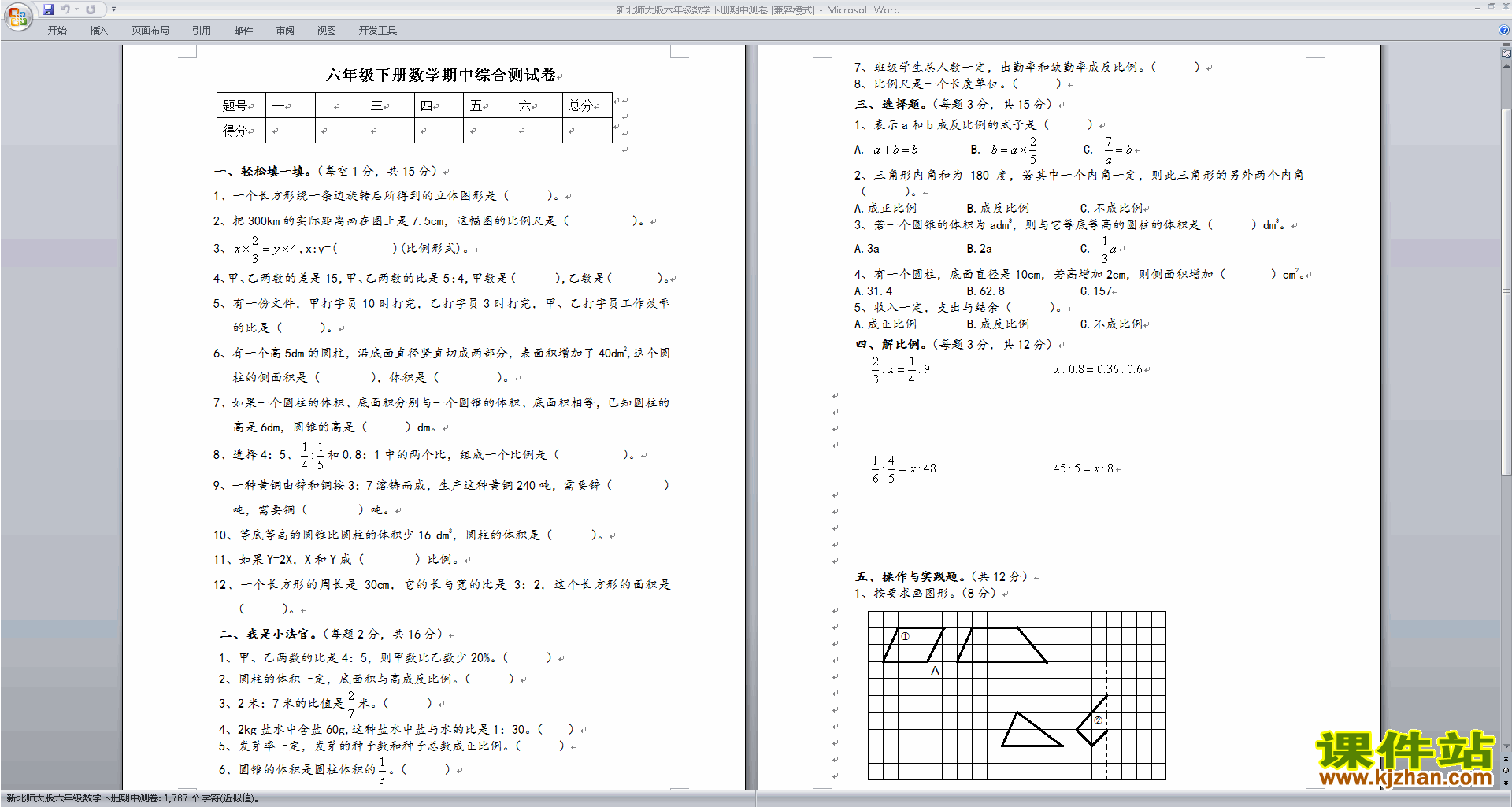Click the document title 六年级下册数学期中综合测试卷
Screen dimensions: 1512x807
[x=441, y=75]
